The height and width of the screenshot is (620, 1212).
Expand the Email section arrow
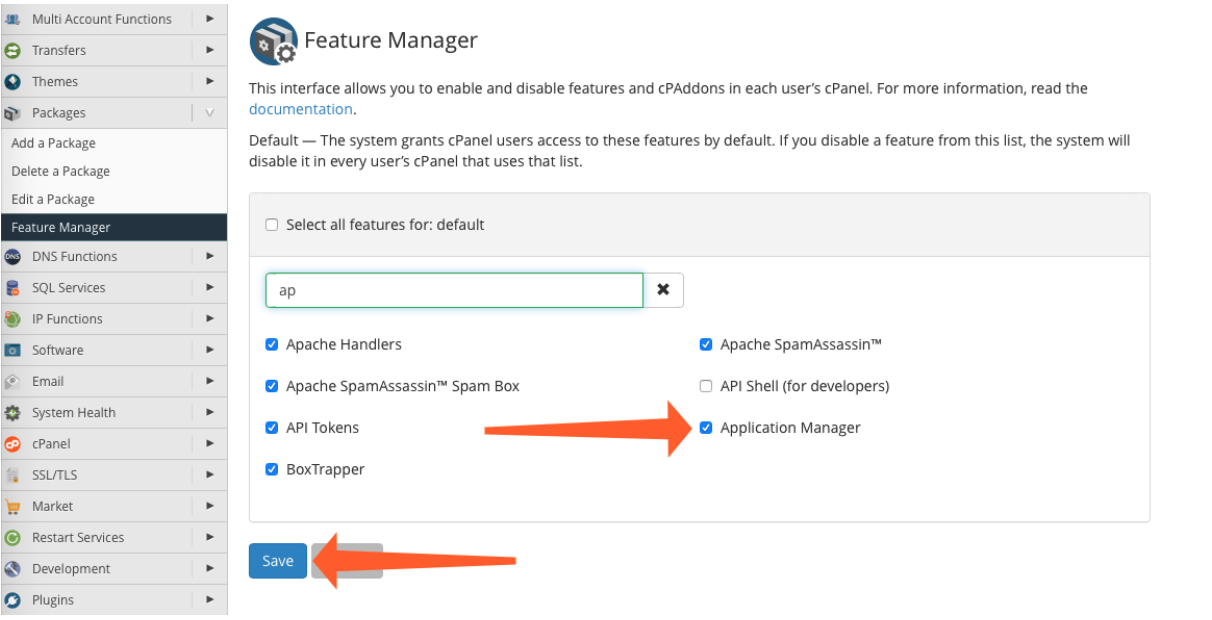coord(209,381)
